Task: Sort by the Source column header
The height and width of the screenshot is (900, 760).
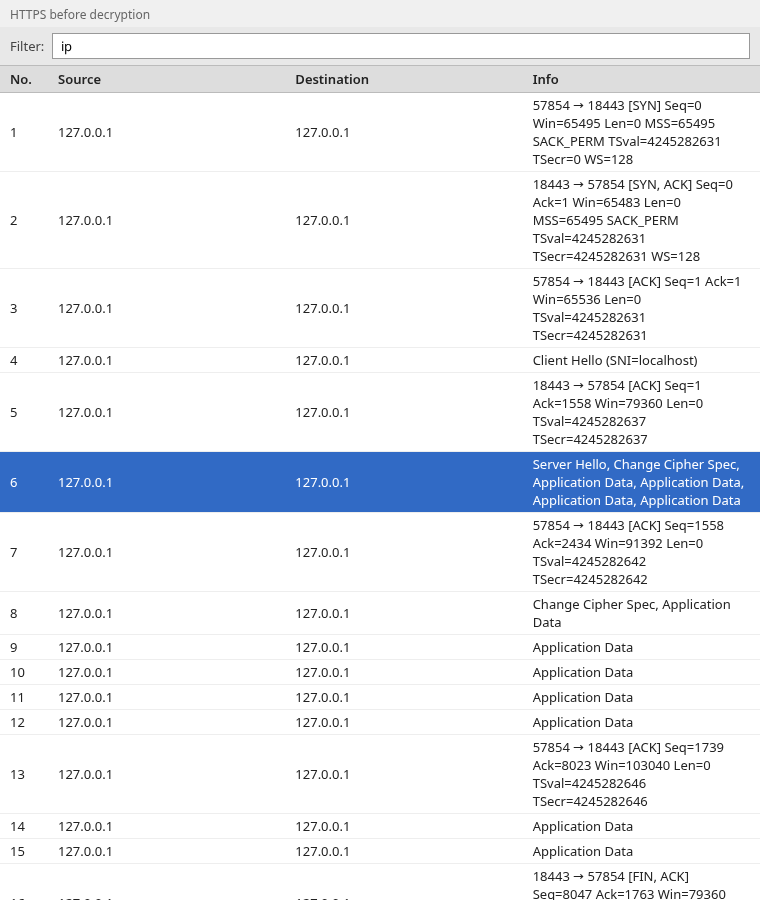Action: [x=79, y=79]
